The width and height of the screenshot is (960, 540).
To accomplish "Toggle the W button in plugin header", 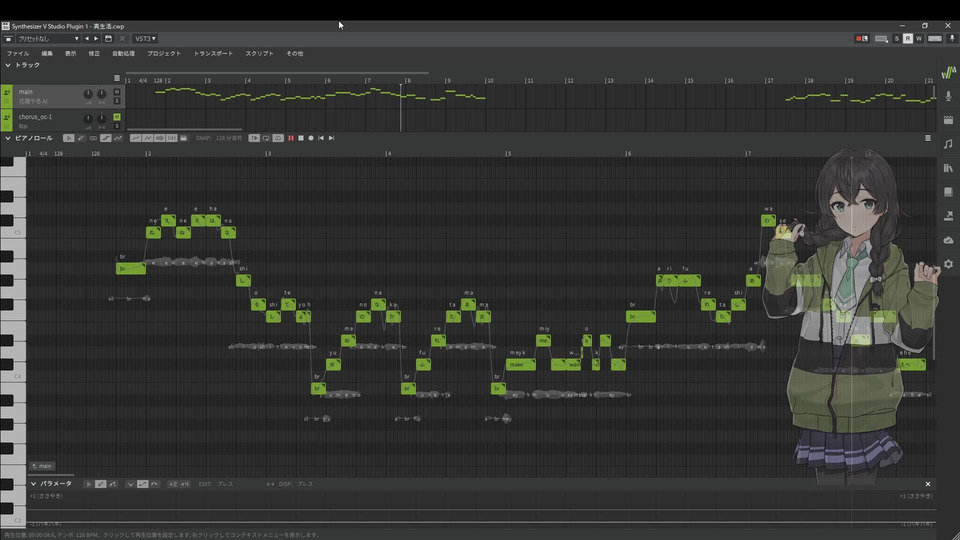I will tap(919, 39).
